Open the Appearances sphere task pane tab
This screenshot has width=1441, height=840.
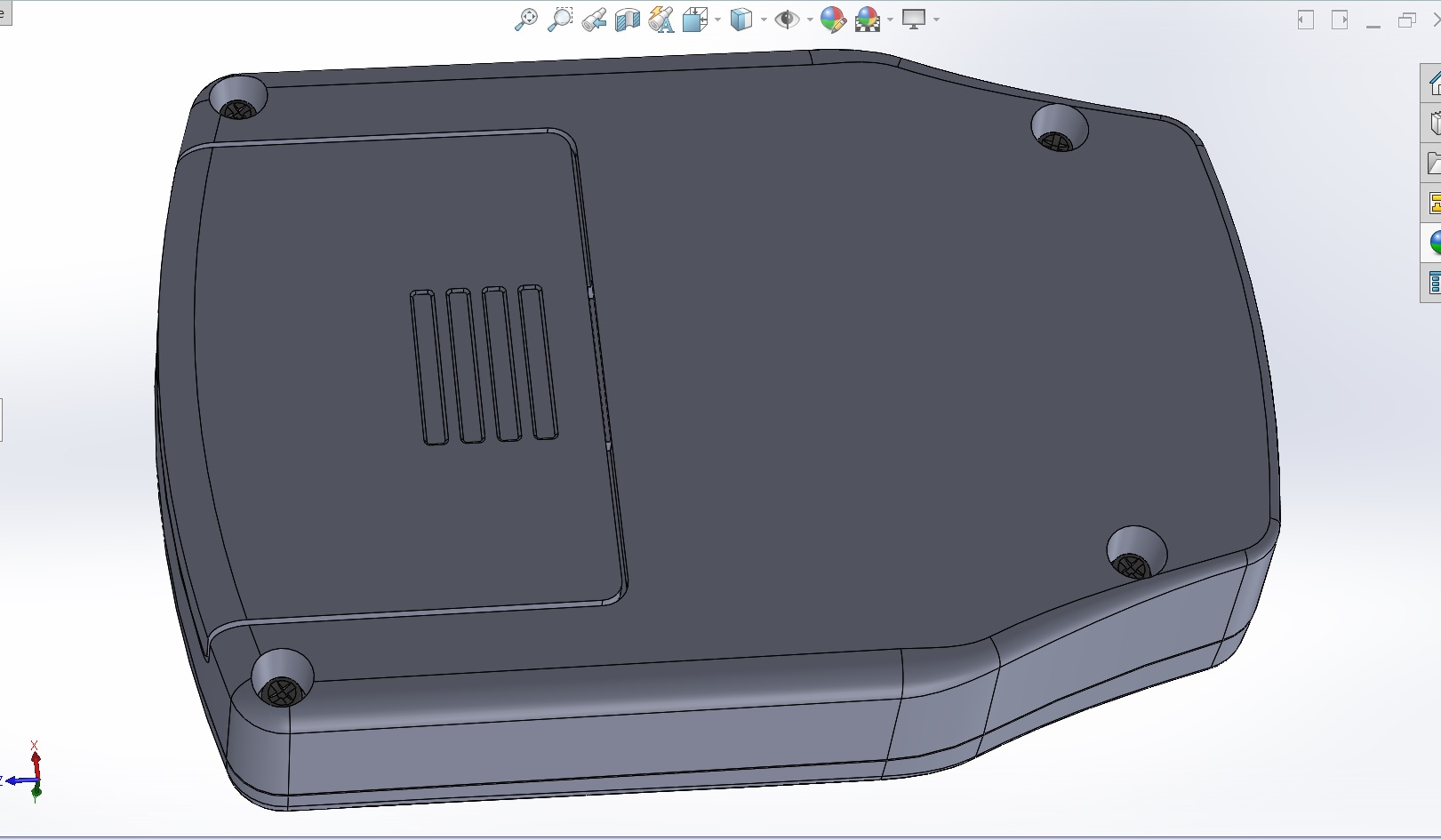[x=1432, y=243]
